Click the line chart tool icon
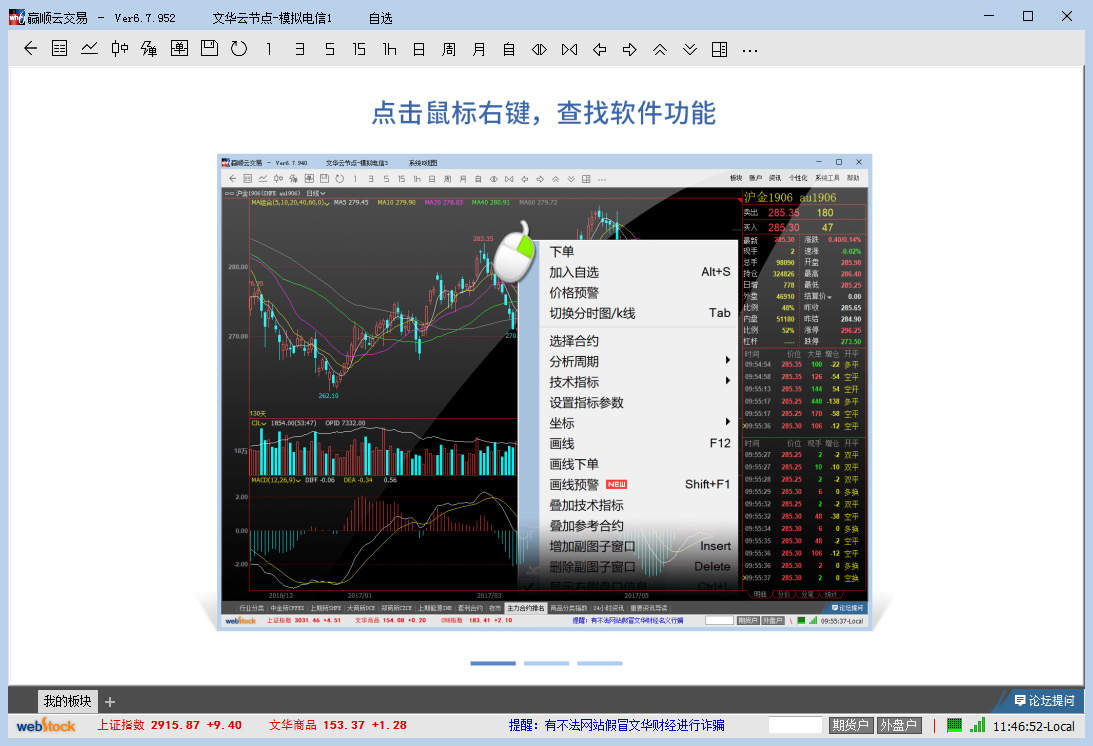 (89, 49)
